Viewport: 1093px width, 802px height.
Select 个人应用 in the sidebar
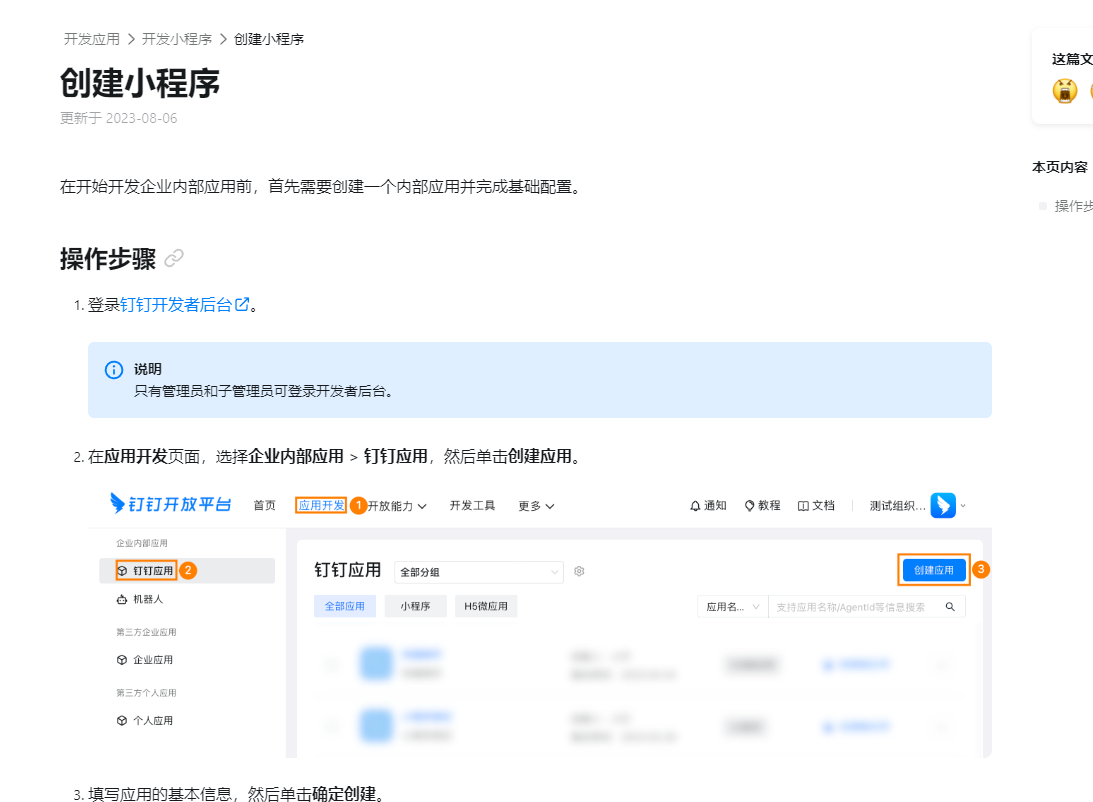click(x=145, y=720)
